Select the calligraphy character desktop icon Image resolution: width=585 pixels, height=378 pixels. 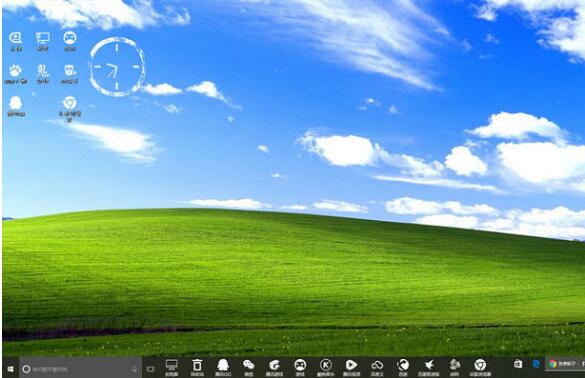point(43,74)
